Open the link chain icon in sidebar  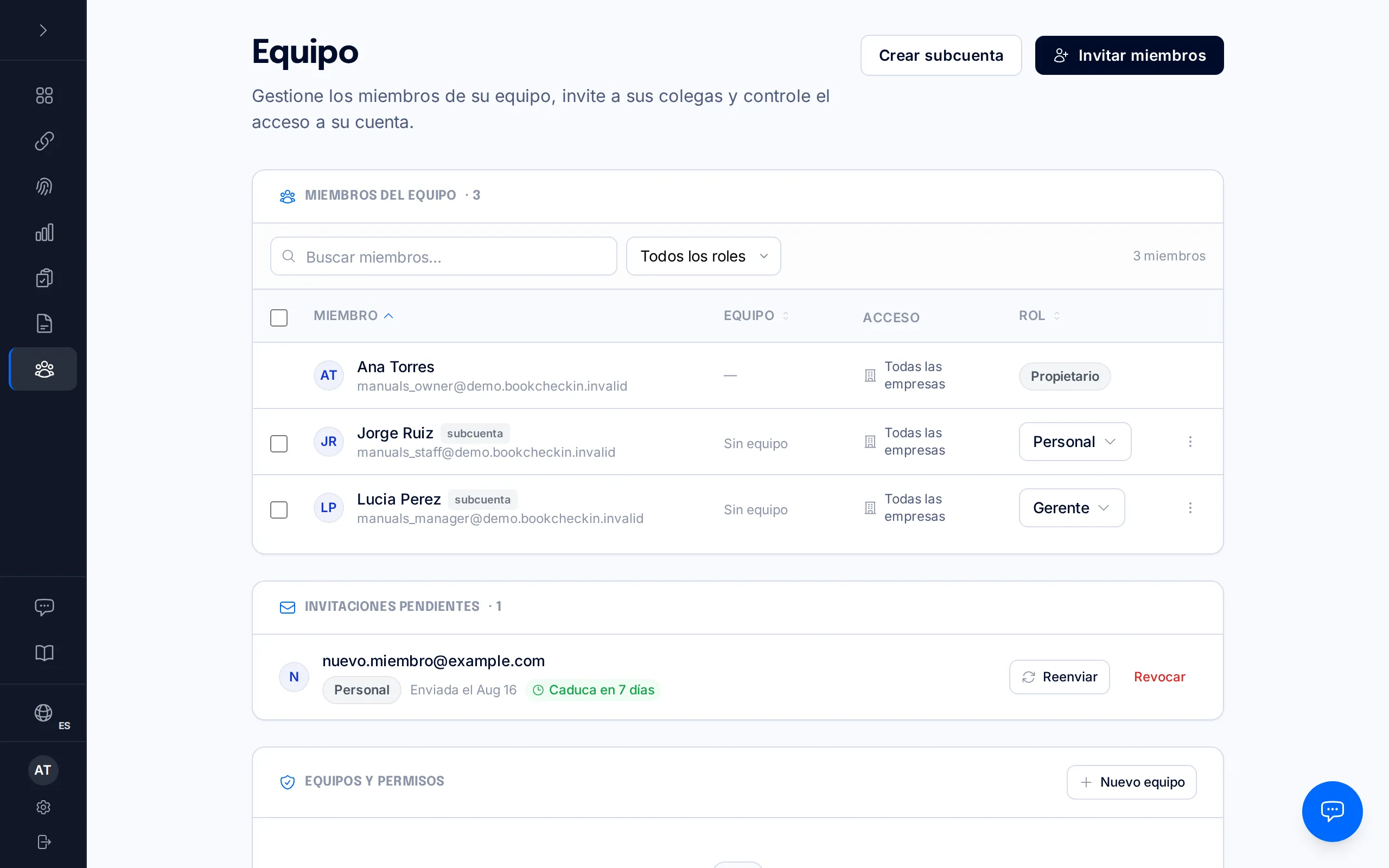click(x=44, y=141)
